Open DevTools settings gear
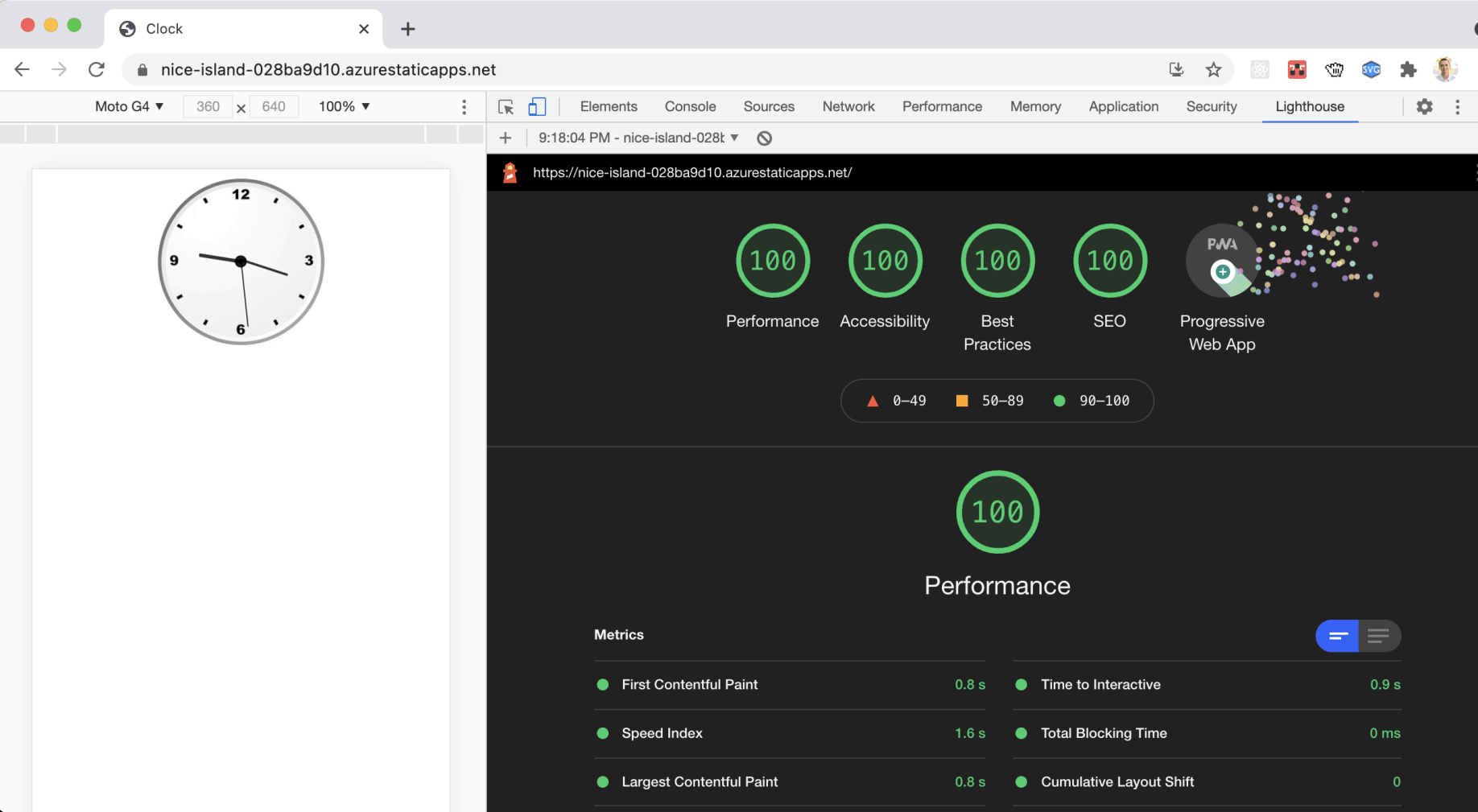This screenshot has width=1478, height=812. point(1424,106)
